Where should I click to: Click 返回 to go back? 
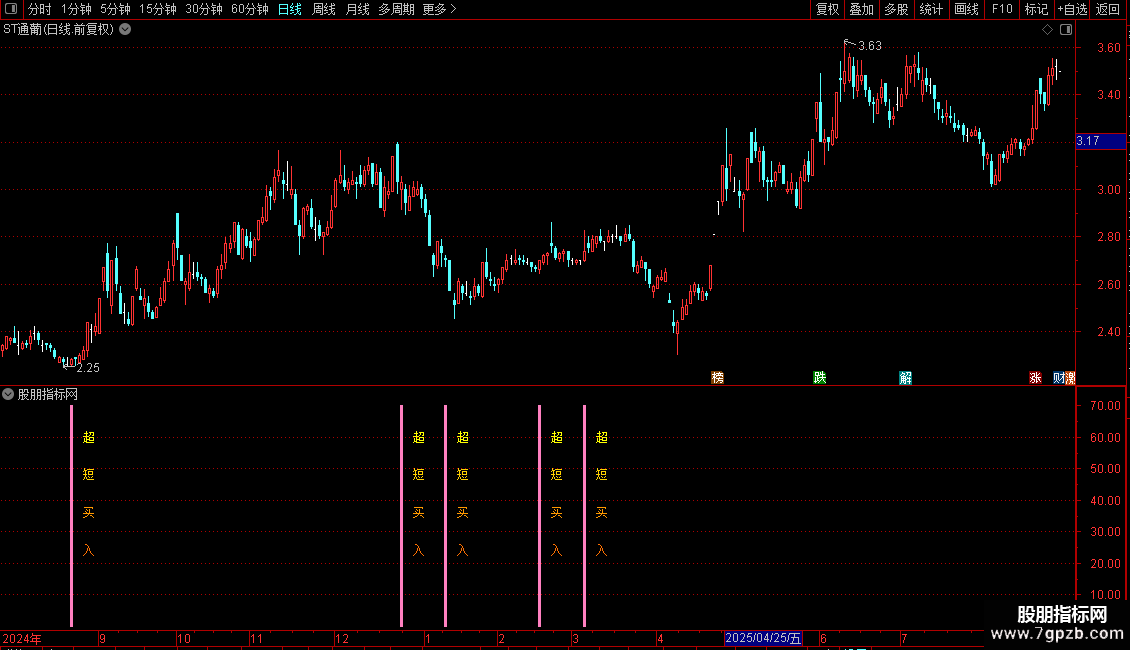[x=1108, y=9]
